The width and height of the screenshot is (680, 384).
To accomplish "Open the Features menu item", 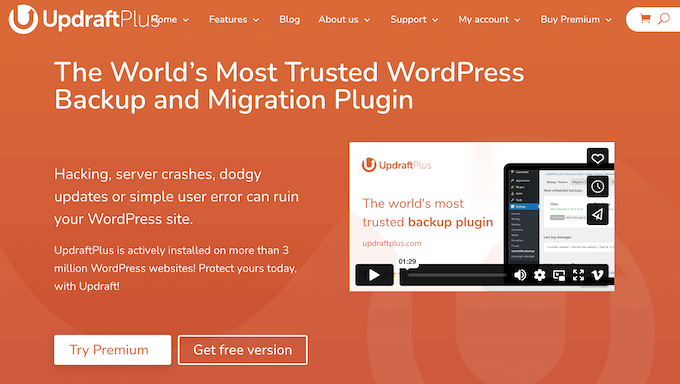I will [228, 20].
